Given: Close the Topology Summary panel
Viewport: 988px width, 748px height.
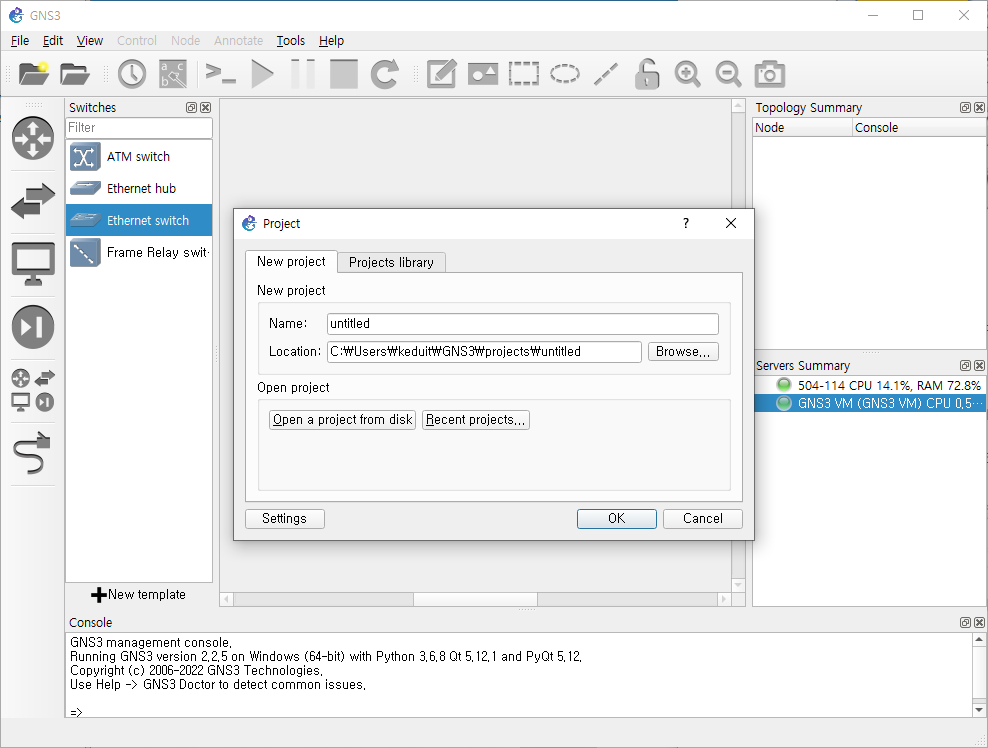Looking at the screenshot, I should [x=979, y=108].
